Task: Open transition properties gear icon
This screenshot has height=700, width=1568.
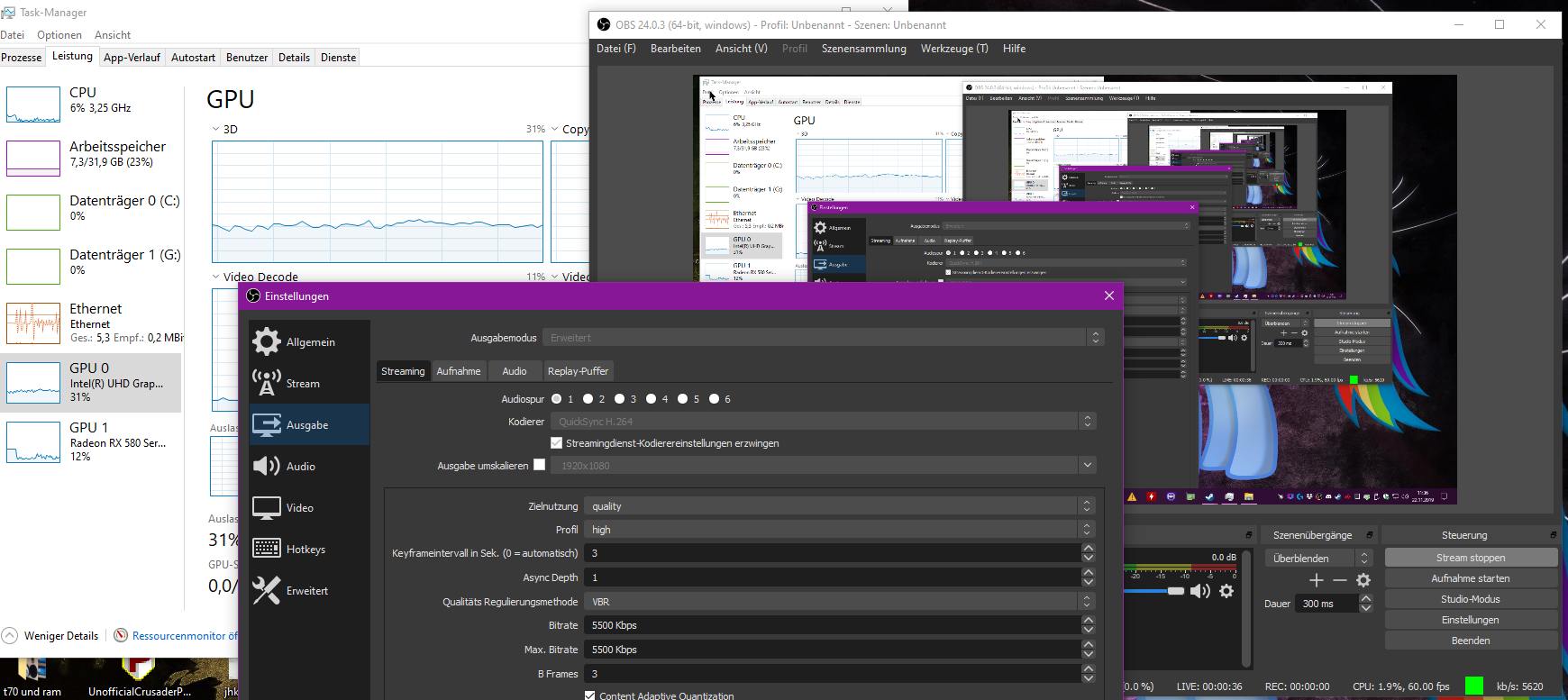Action: click(x=1363, y=580)
